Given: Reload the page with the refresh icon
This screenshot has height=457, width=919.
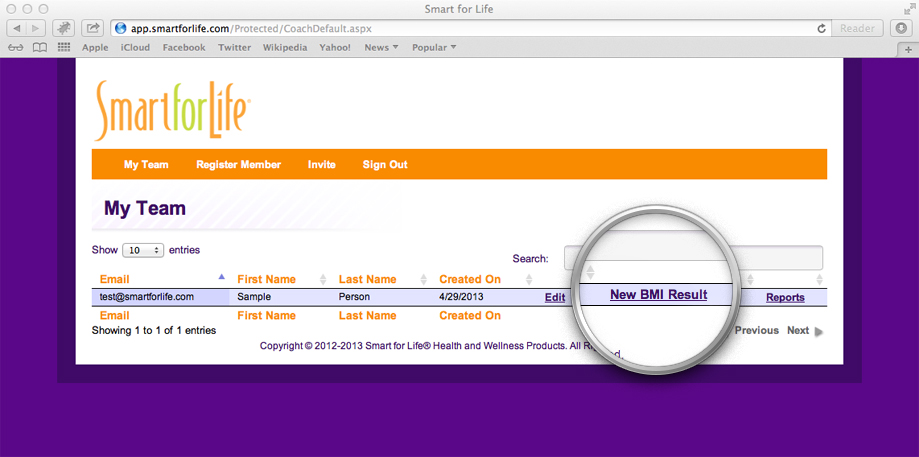Looking at the screenshot, I should click(x=821, y=28).
